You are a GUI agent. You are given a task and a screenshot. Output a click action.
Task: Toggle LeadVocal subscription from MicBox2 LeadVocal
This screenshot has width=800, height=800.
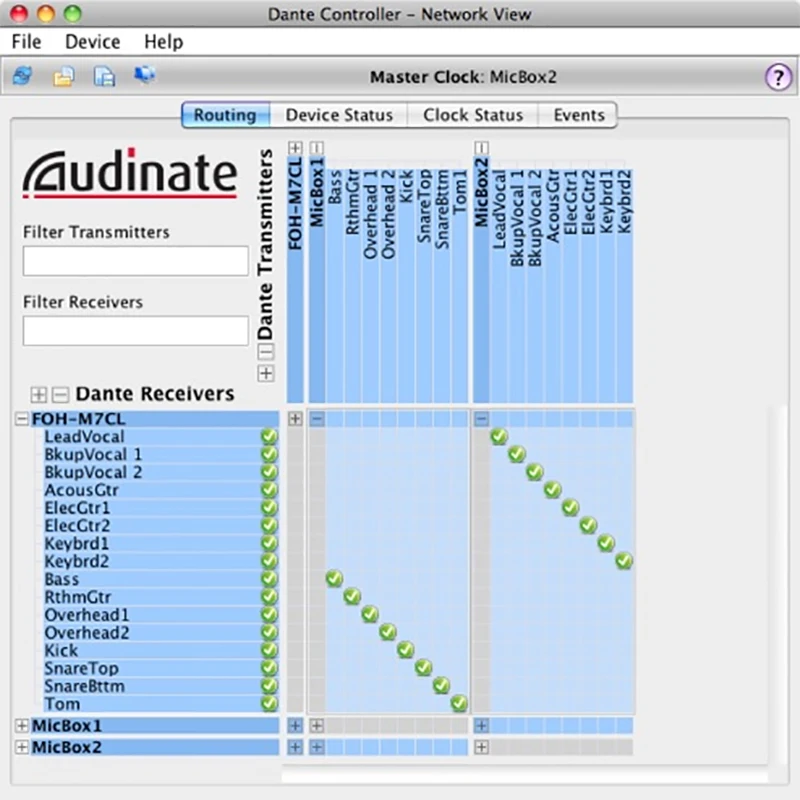[x=499, y=437]
